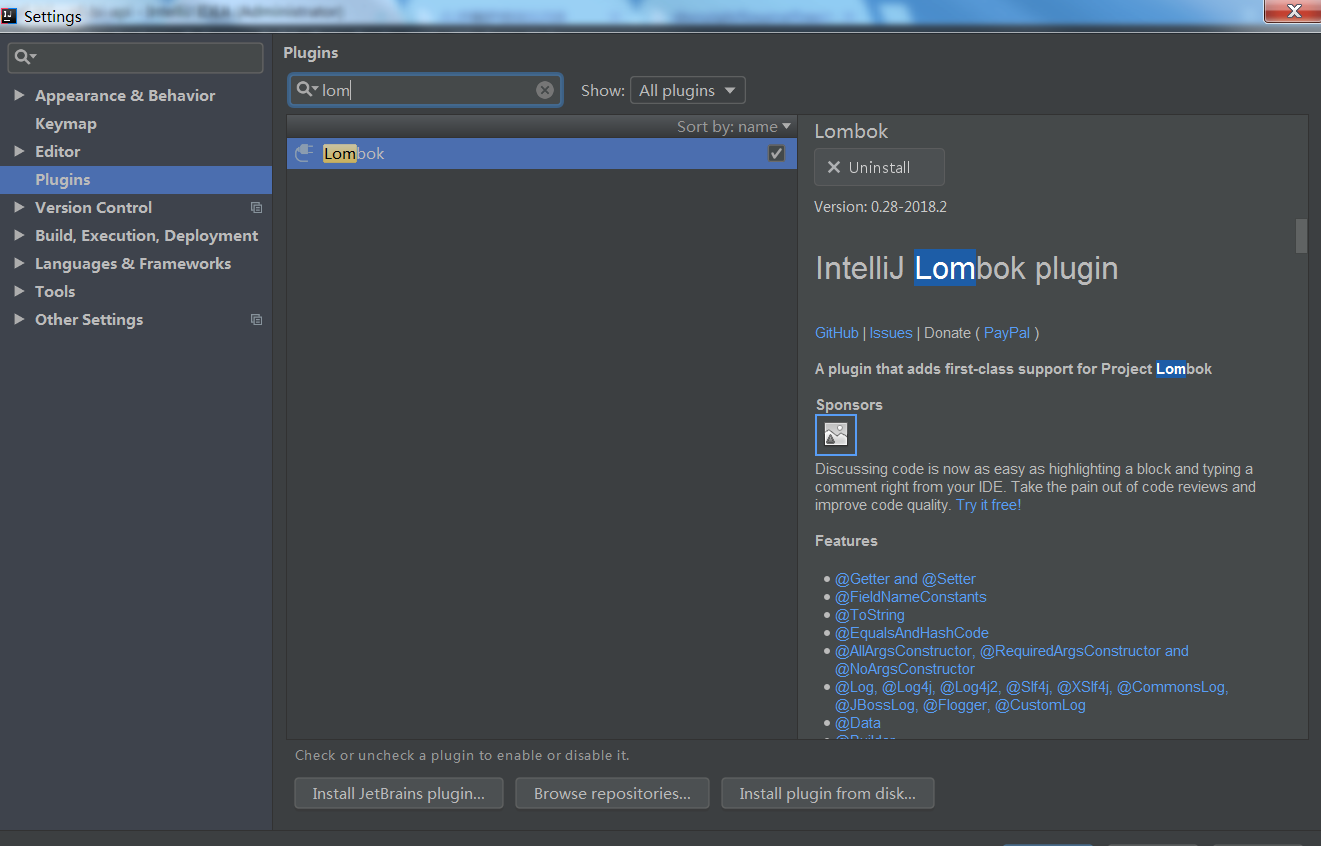Image resolution: width=1321 pixels, height=846 pixels.
Task: Open the @Data feature link
Action: pyautogui.click(x=857, y=723)
